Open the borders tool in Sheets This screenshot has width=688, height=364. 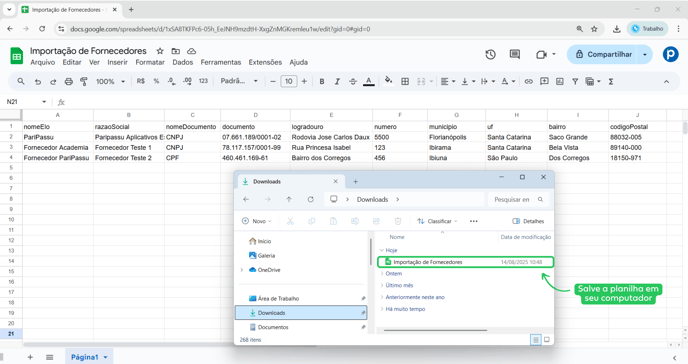click(x=405, y=82)
